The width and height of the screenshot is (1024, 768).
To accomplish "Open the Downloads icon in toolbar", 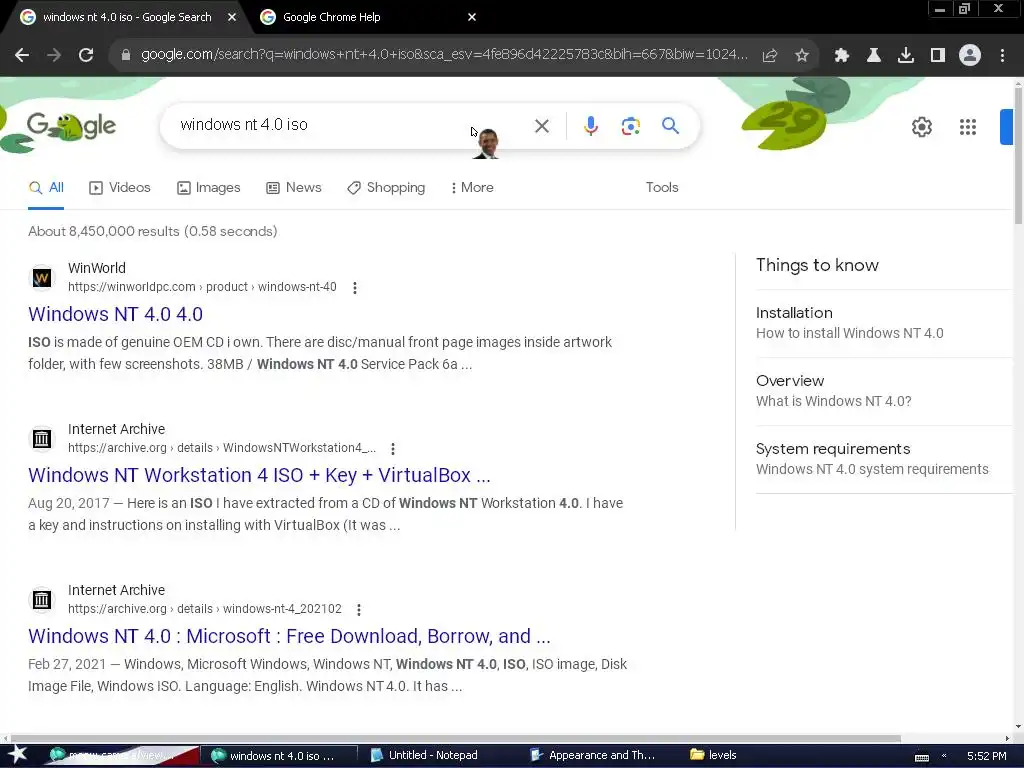I will coord(906,56).
